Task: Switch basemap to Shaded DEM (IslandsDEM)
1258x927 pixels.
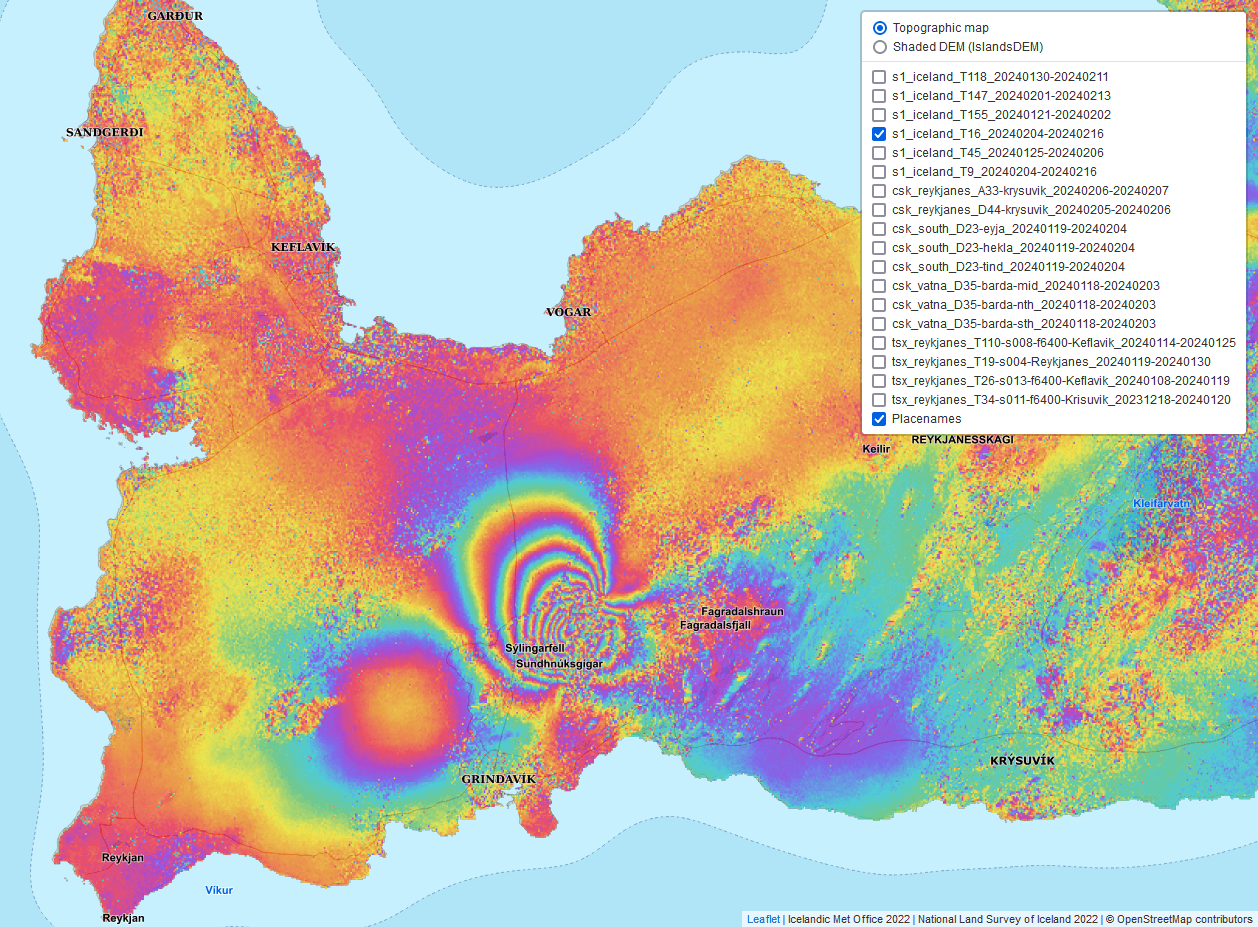Action: point(880,47)
